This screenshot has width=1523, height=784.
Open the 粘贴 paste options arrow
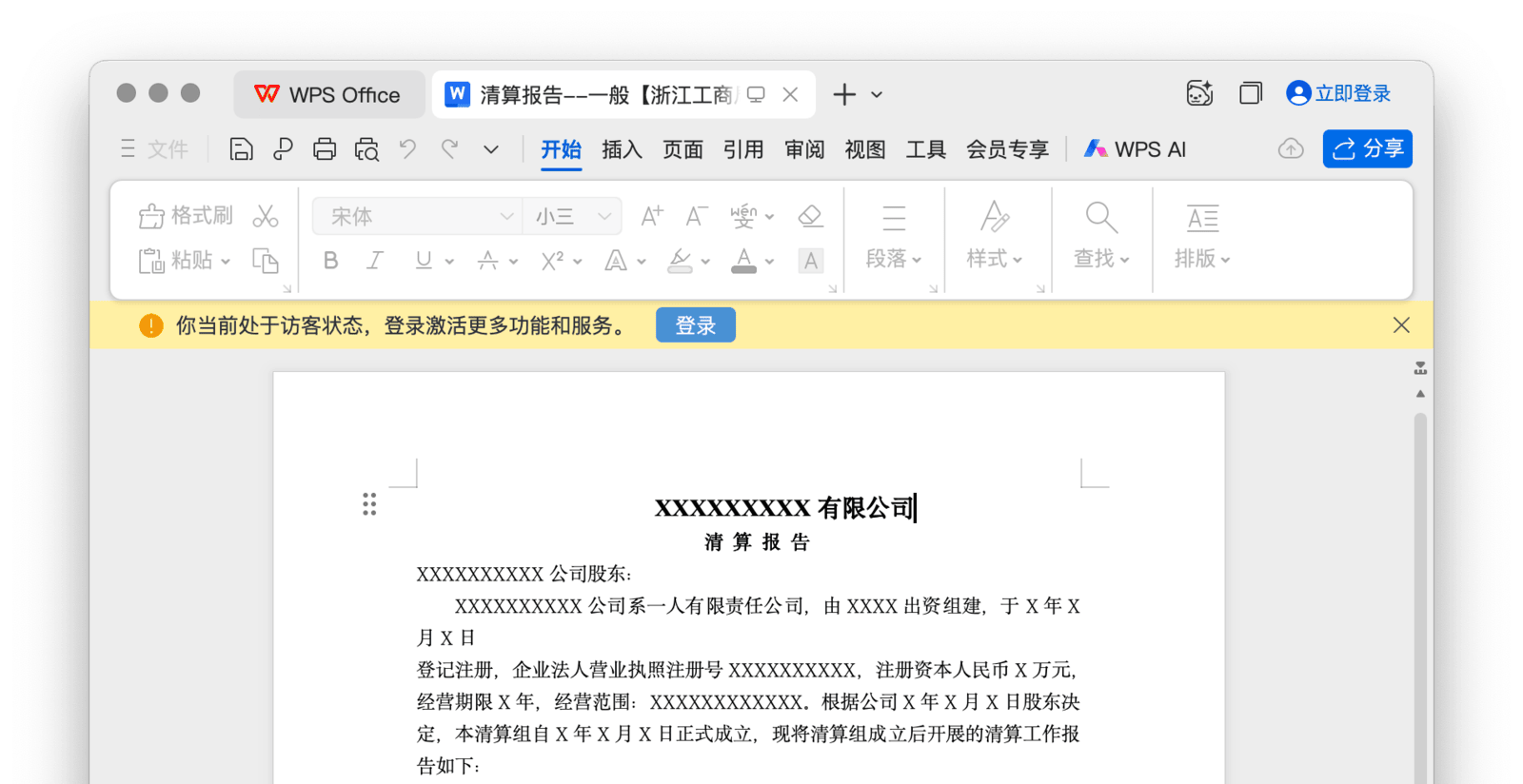(x=226, y=261)
